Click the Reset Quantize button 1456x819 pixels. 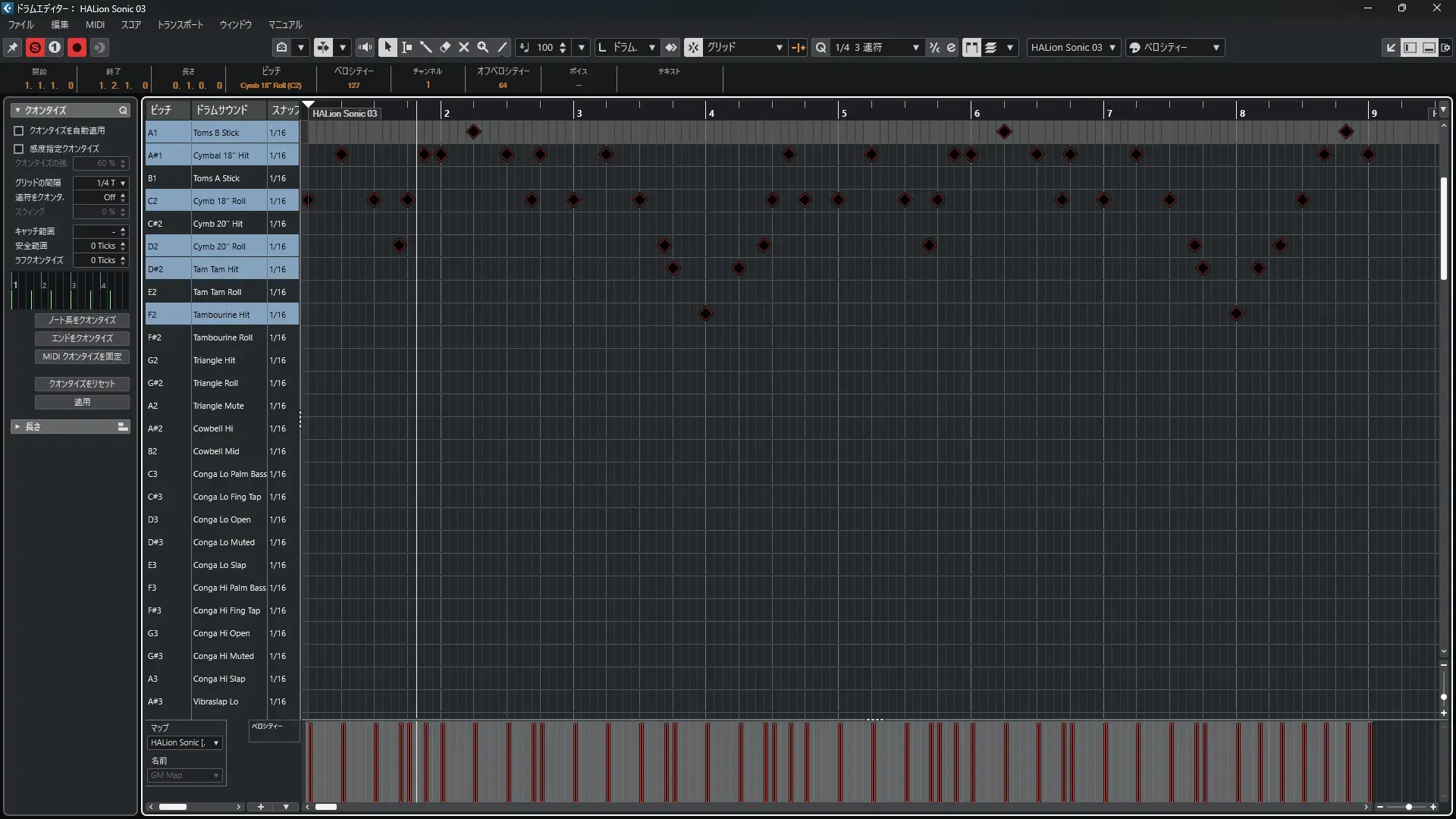(x=82, y=384)
